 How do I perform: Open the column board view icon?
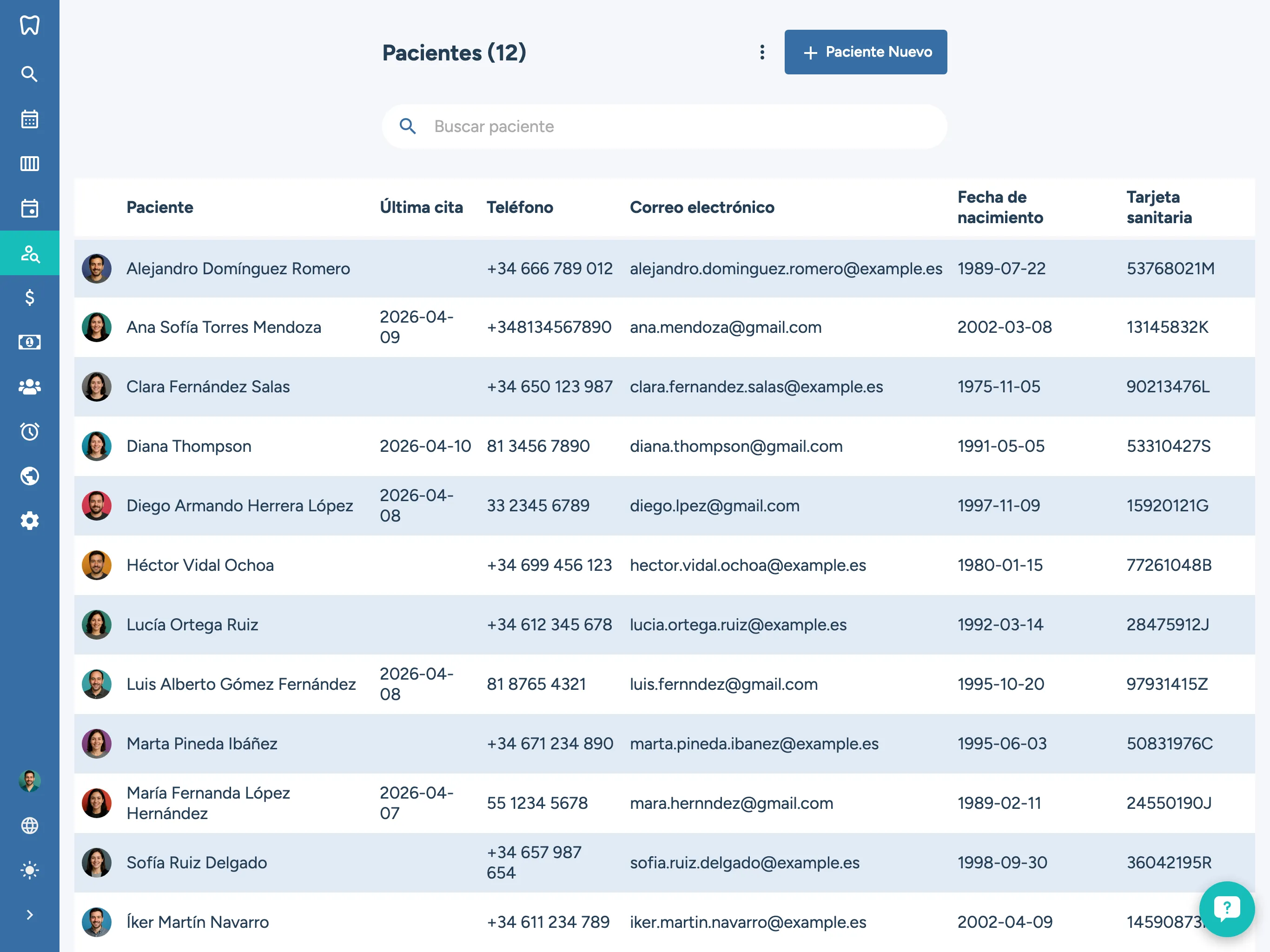point(29,164)
